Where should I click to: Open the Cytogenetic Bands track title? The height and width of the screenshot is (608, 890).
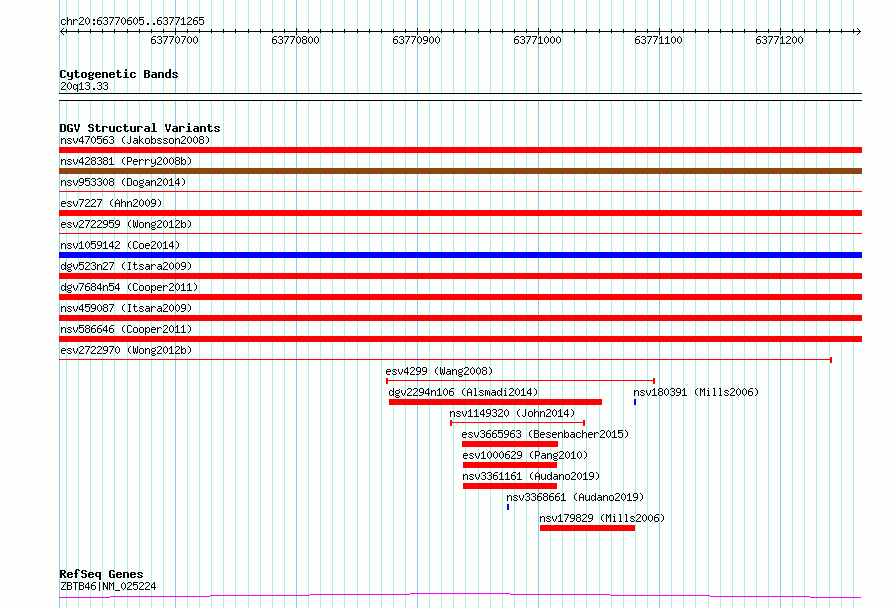(x=119, y=74)
